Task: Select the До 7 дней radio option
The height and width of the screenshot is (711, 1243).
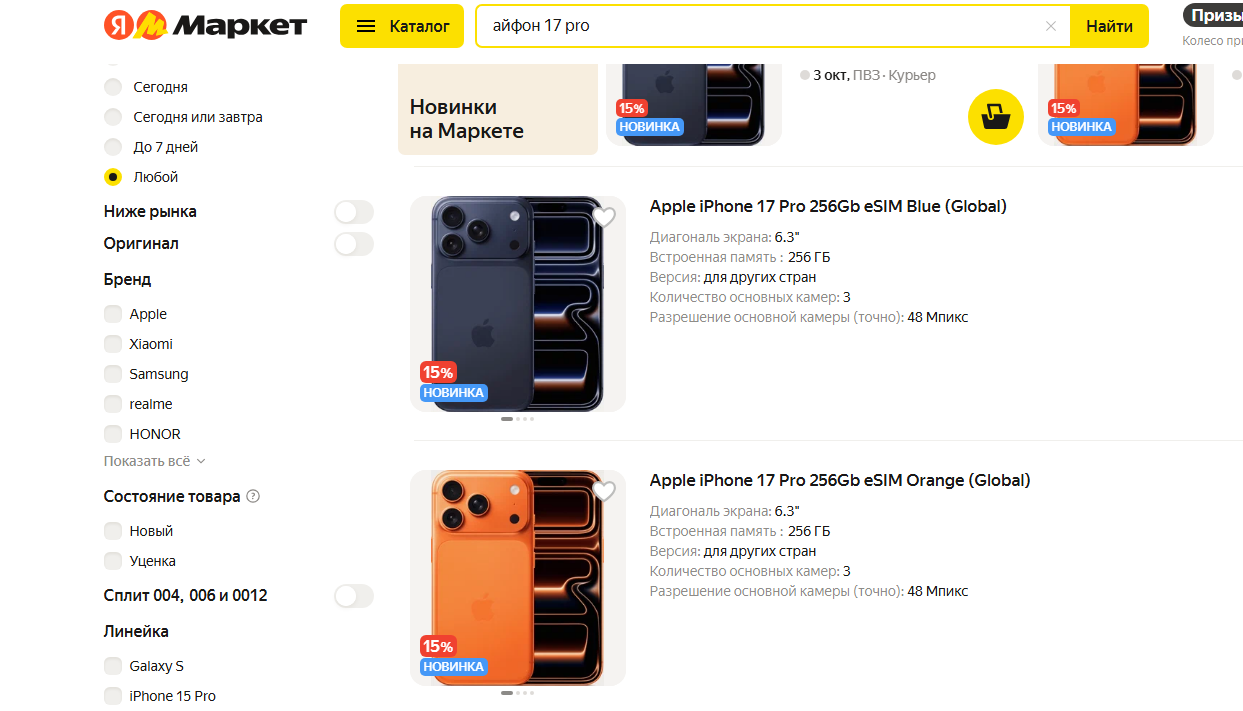Action: pyautogui.click(x=113, y=147)
